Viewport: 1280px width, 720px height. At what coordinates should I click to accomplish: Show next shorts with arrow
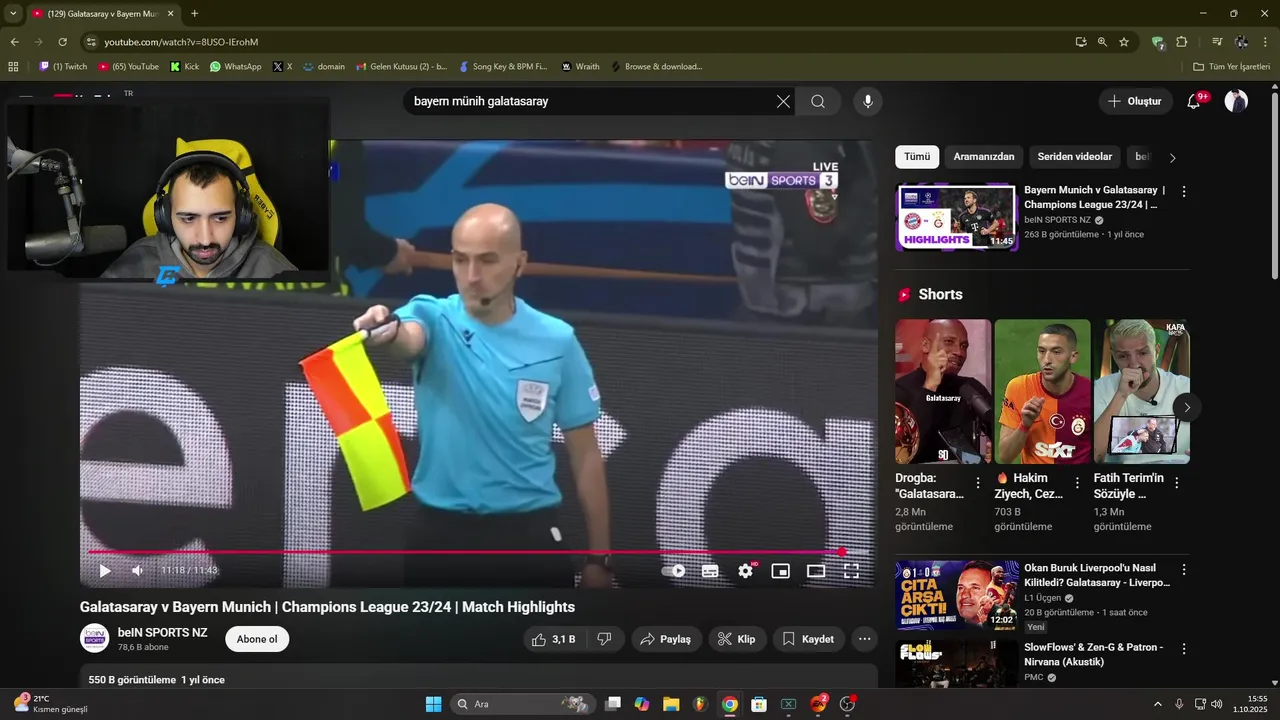coord(1187,407)
